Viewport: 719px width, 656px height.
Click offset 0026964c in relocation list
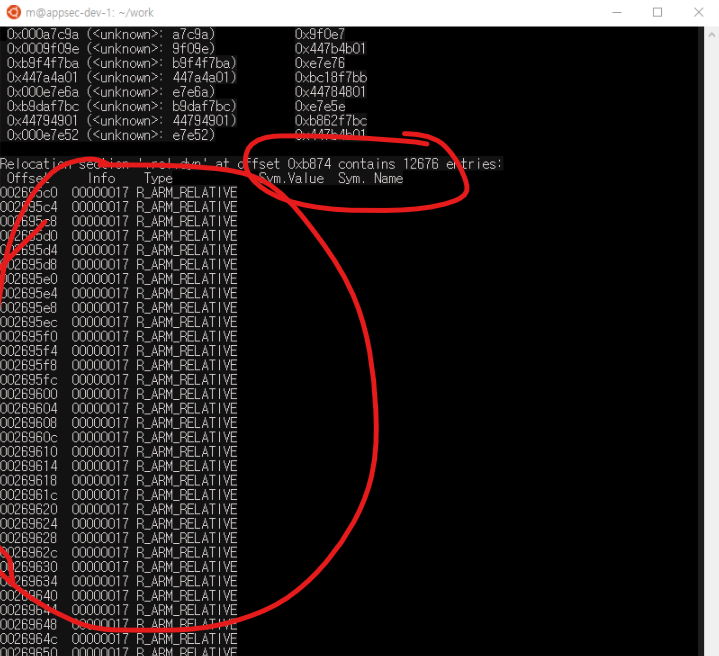coord(29,639)
